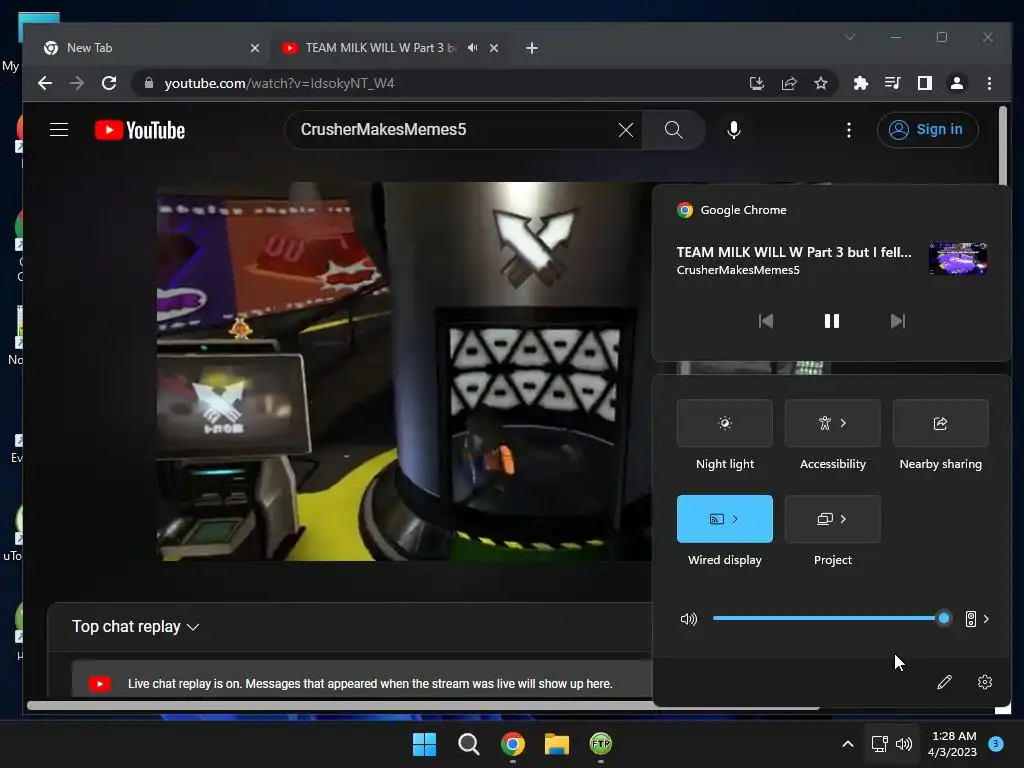Click the media title TEAM MILK WILL W

pos(794,252)
